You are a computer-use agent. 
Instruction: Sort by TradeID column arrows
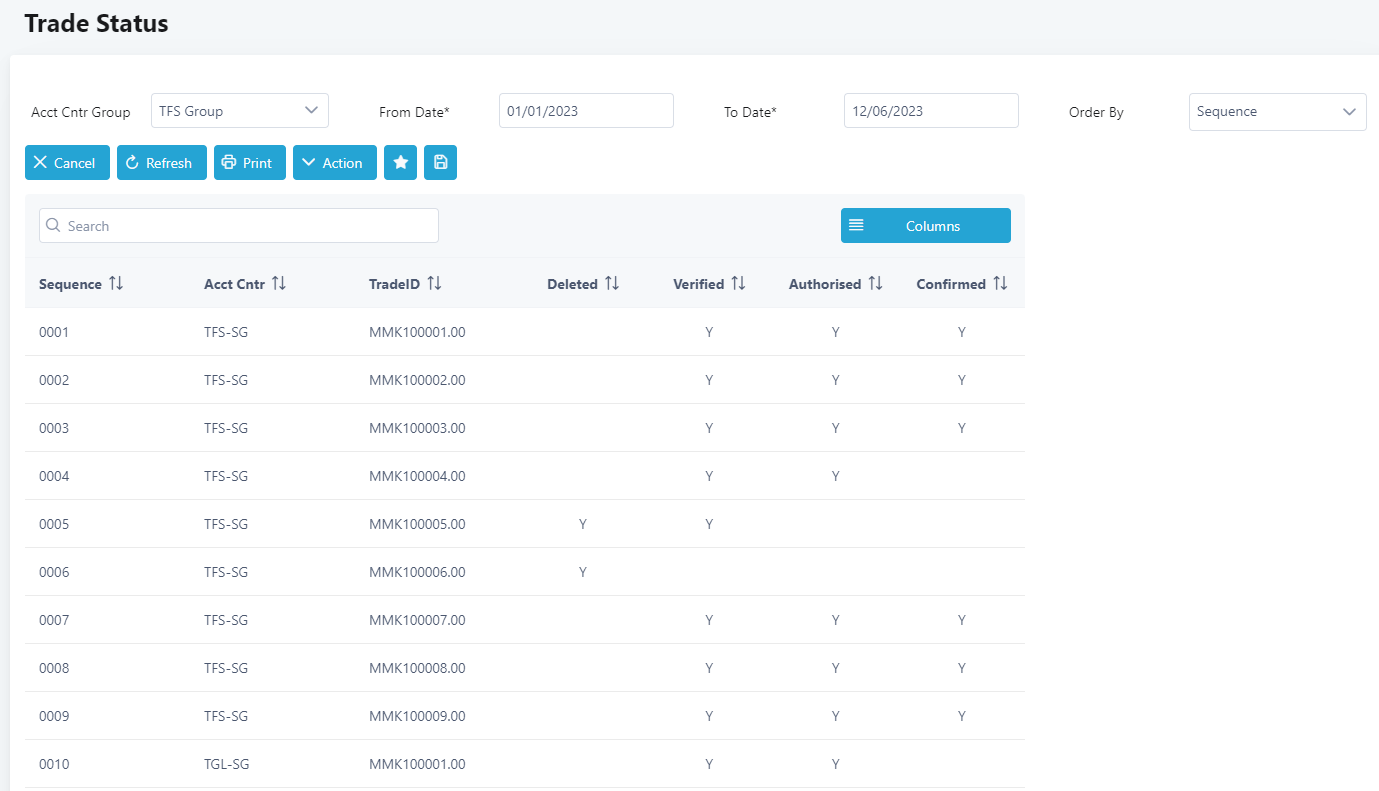tap(434, 284)
